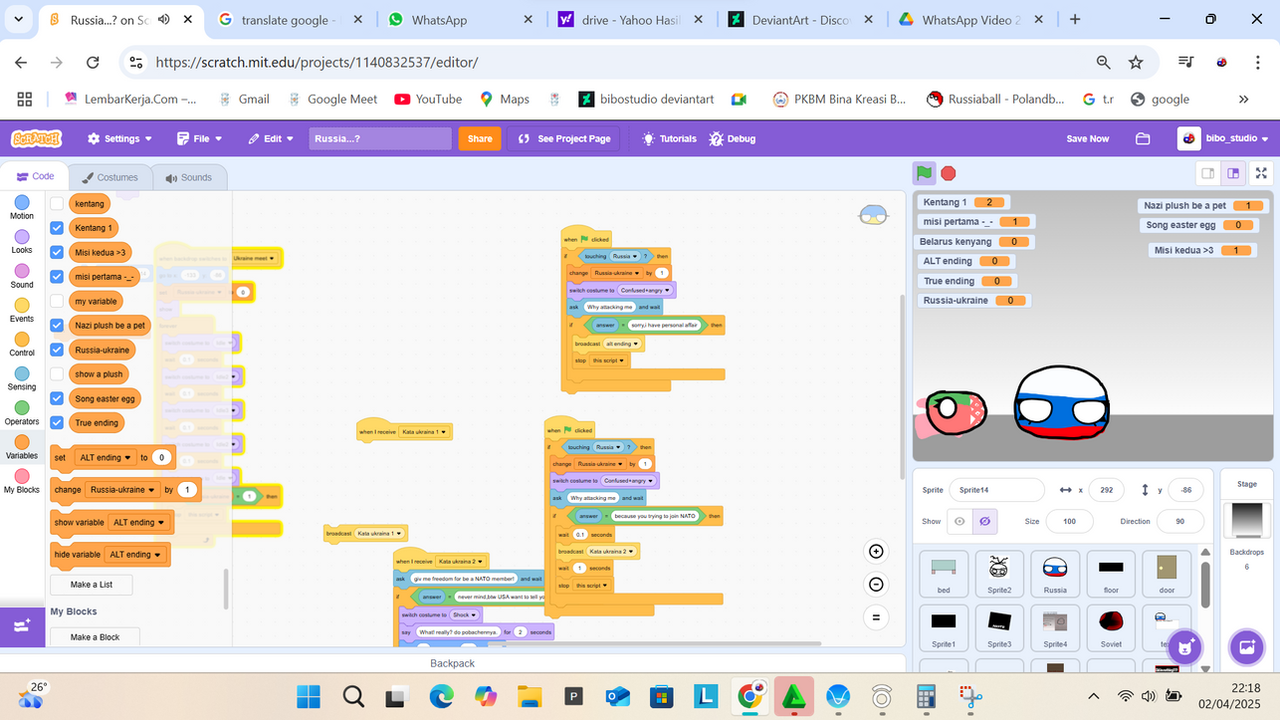
Task: Select the Control block category
Action: [x=22, y=343]
